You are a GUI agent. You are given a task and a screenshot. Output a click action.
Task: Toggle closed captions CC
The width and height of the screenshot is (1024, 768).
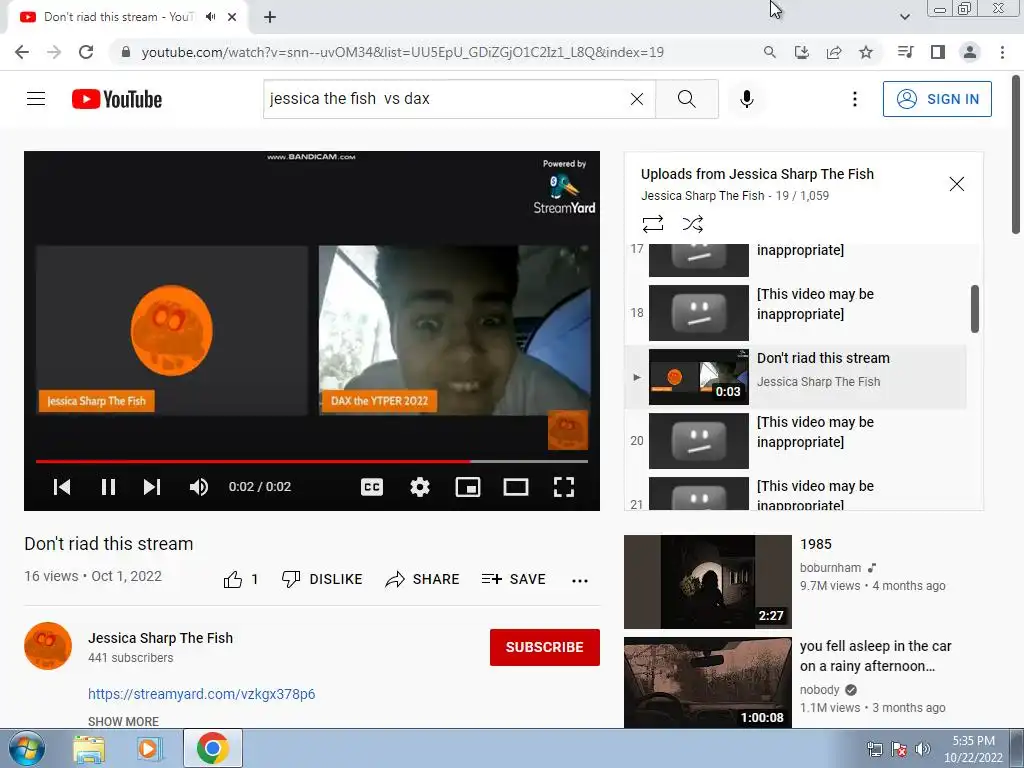(x=372, y=487)
